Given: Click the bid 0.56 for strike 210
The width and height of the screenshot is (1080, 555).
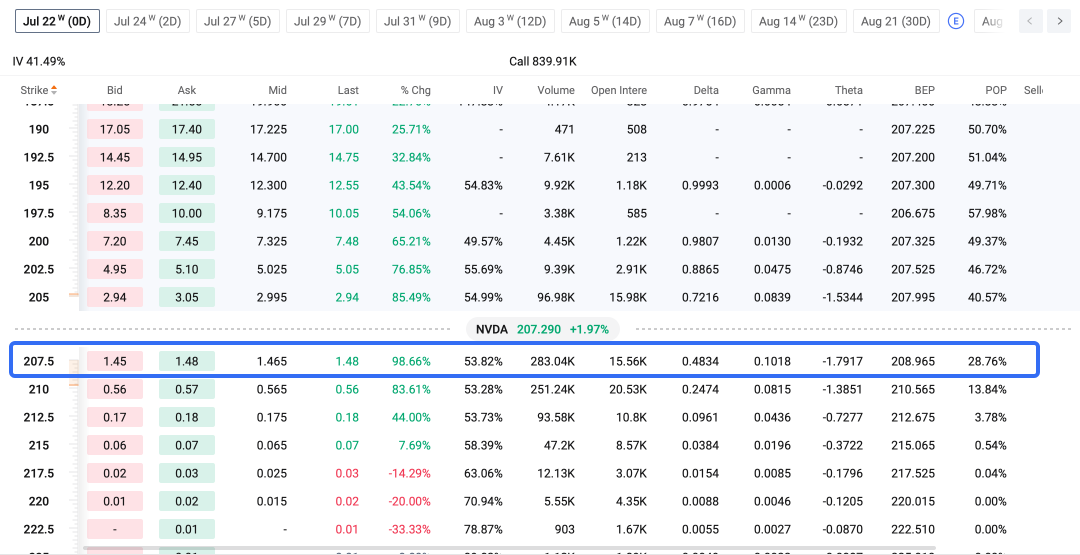Looking at the screenshot, I should coord(115,389).
